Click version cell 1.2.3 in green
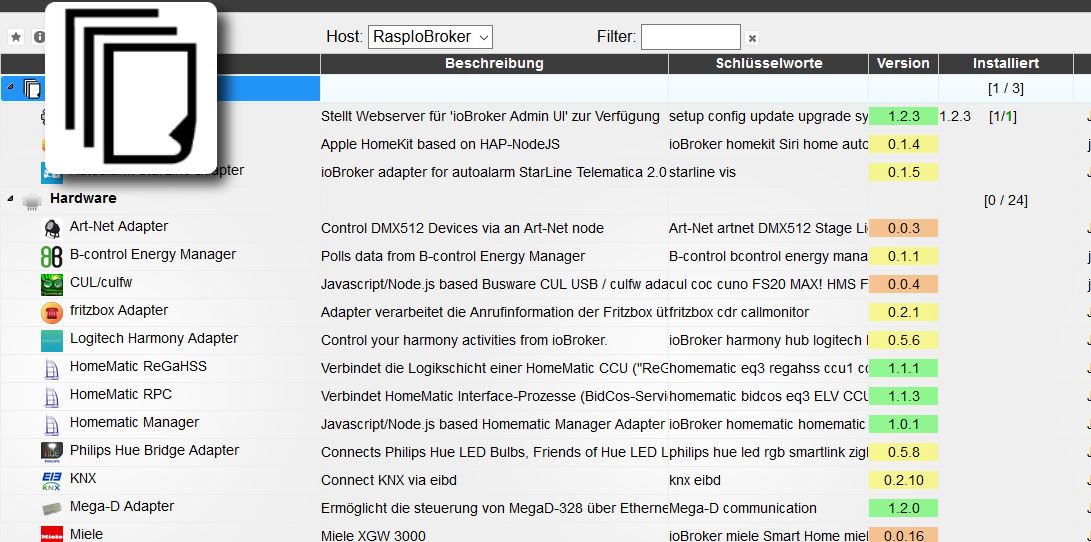Viewport: 1091px width, 542px height. pyautogui.click(x=903, y=116)
